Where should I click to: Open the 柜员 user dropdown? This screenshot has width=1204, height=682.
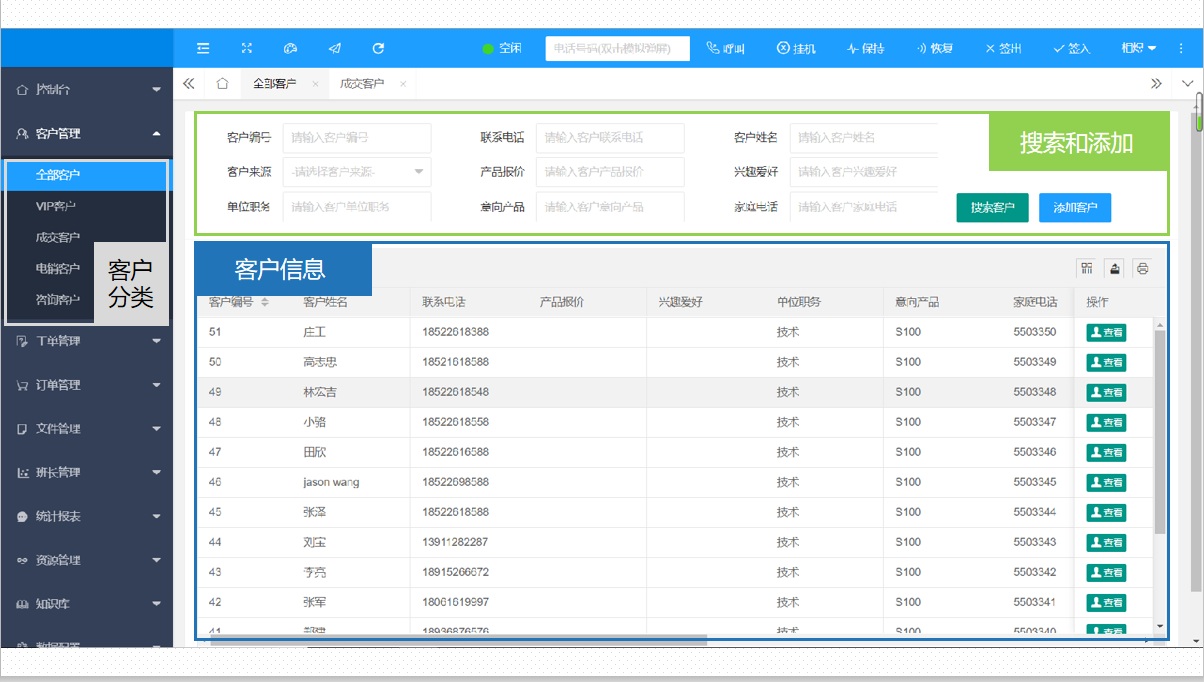click(x=1138, y=48)
